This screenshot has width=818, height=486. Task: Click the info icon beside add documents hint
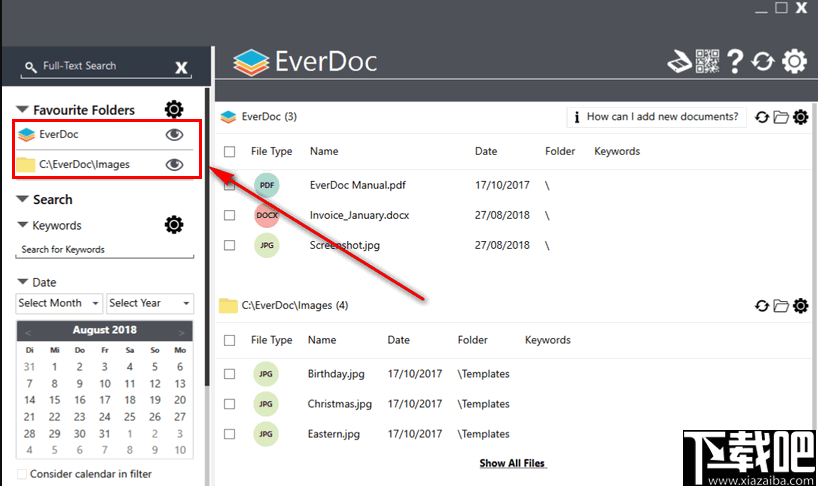tap(576, 117)
